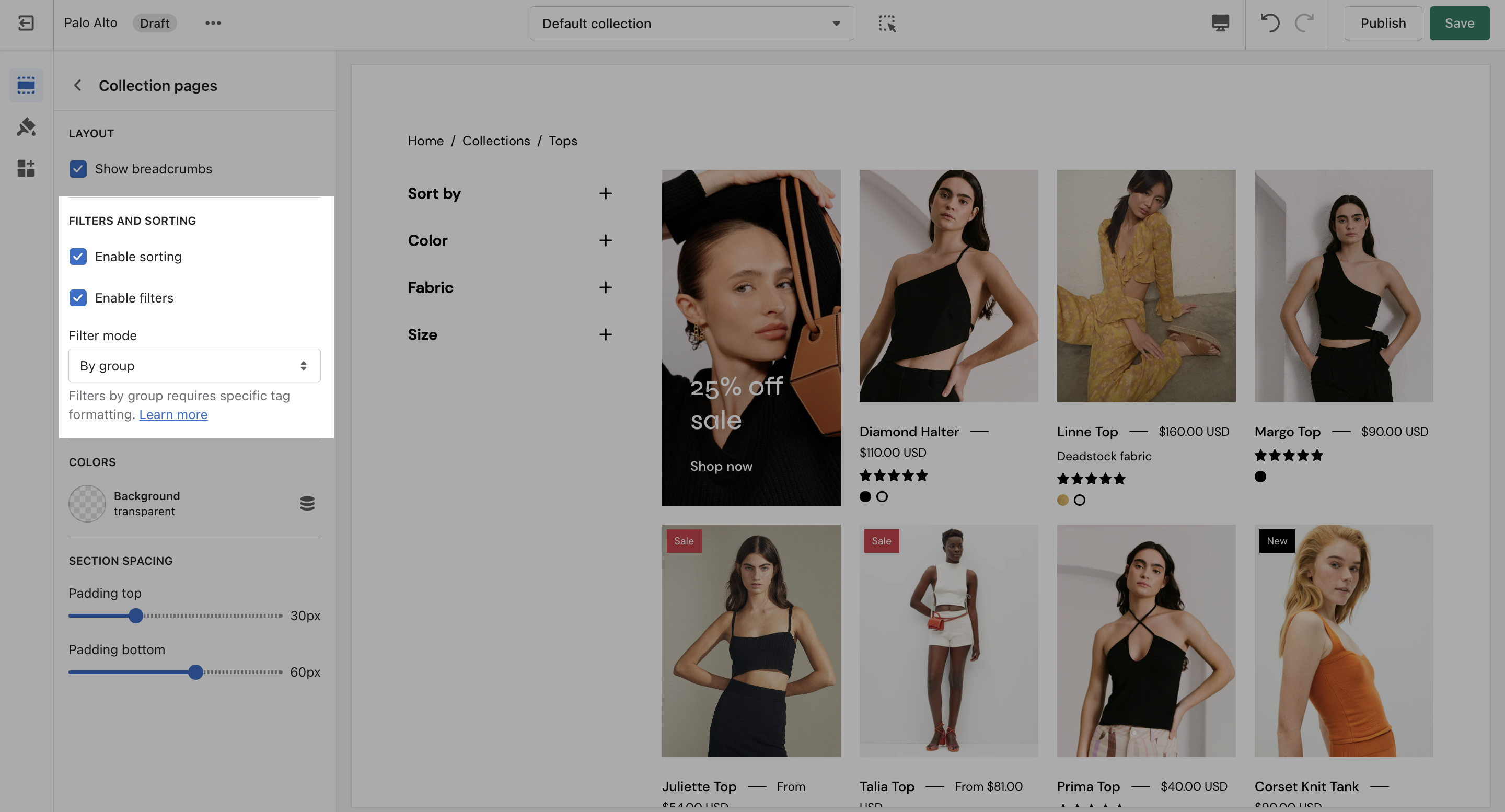
Task: Open the add apps blocks icon
Action: [x=26, y=168]
